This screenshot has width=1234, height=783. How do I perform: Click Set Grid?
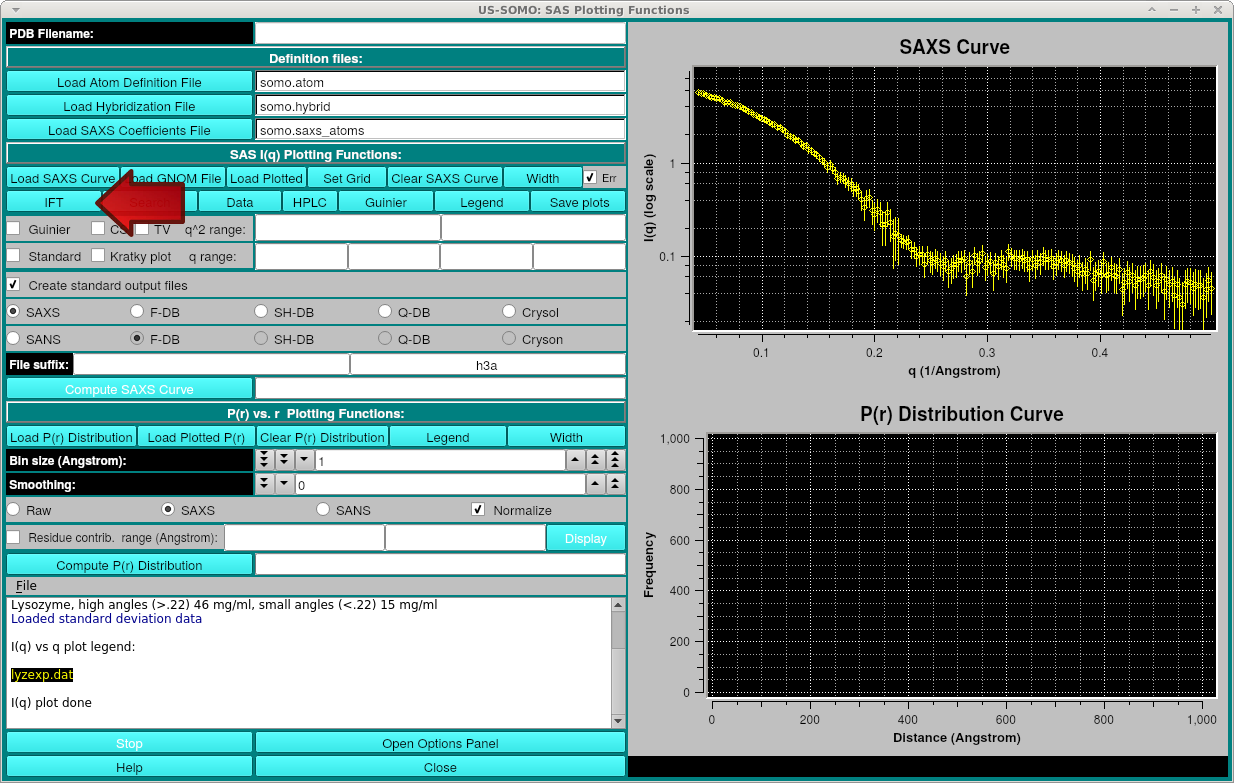[x=346, y=177]
